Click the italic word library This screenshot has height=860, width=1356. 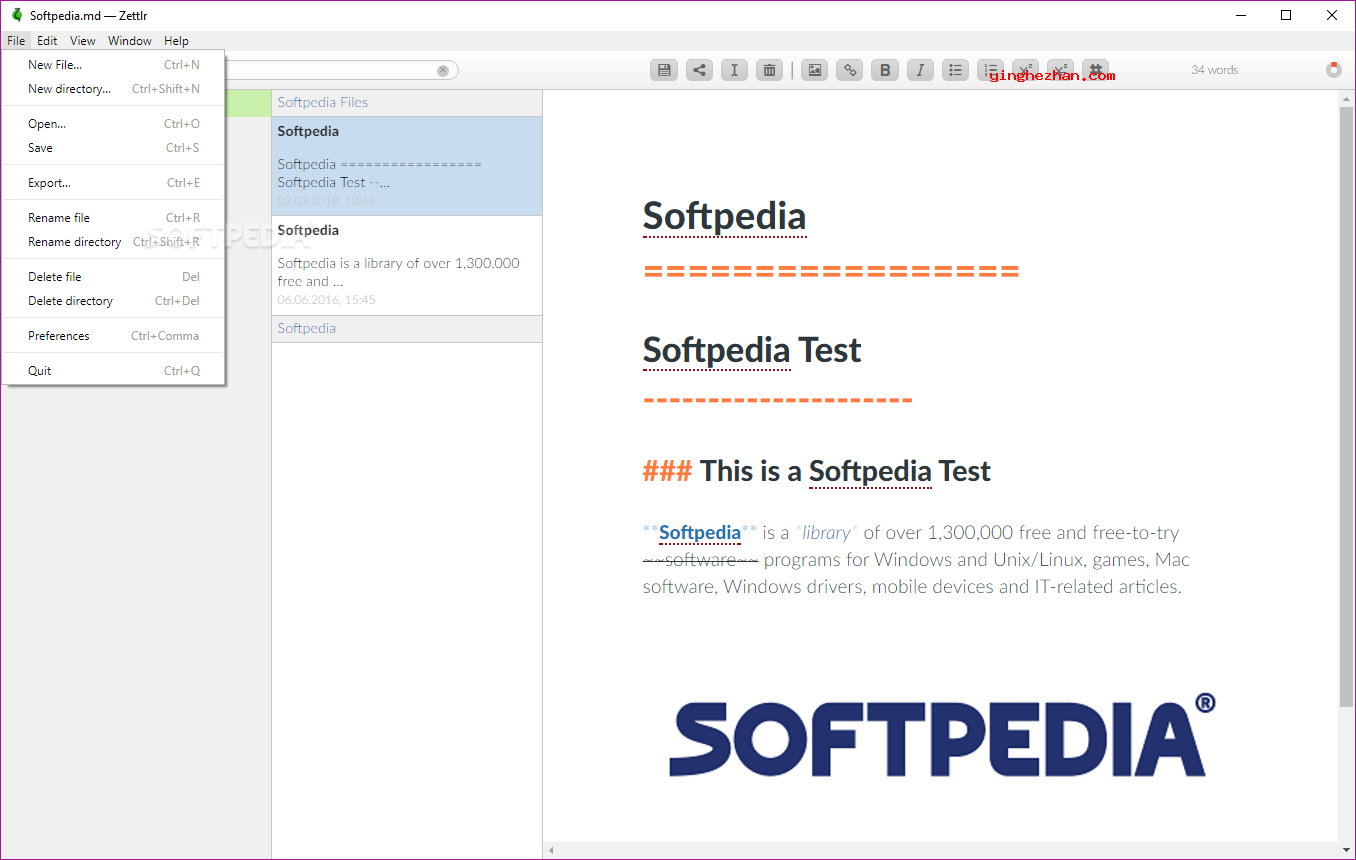(x=826, y=533)
